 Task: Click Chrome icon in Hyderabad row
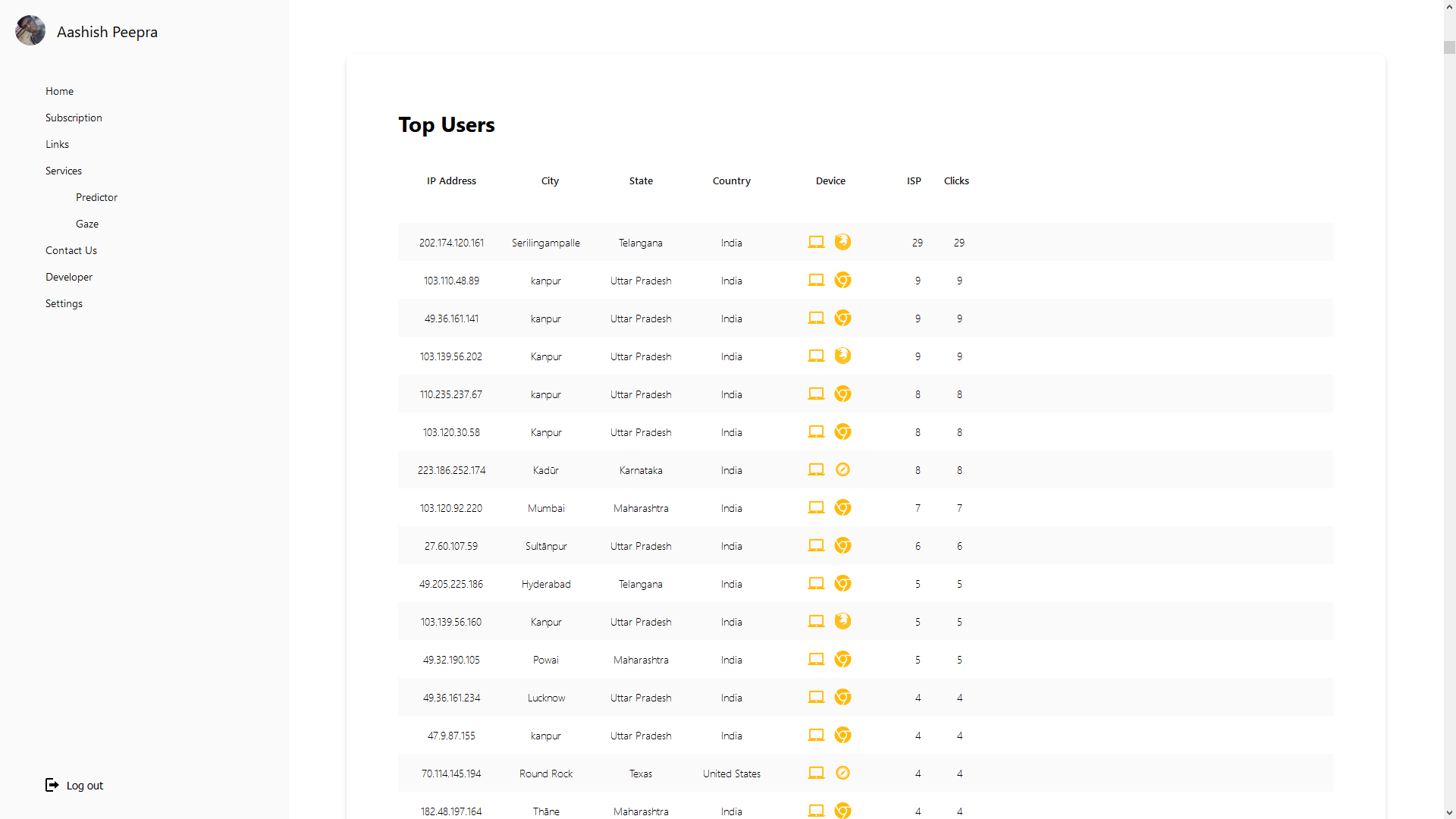pyautogui.click(x=843, y=583)
